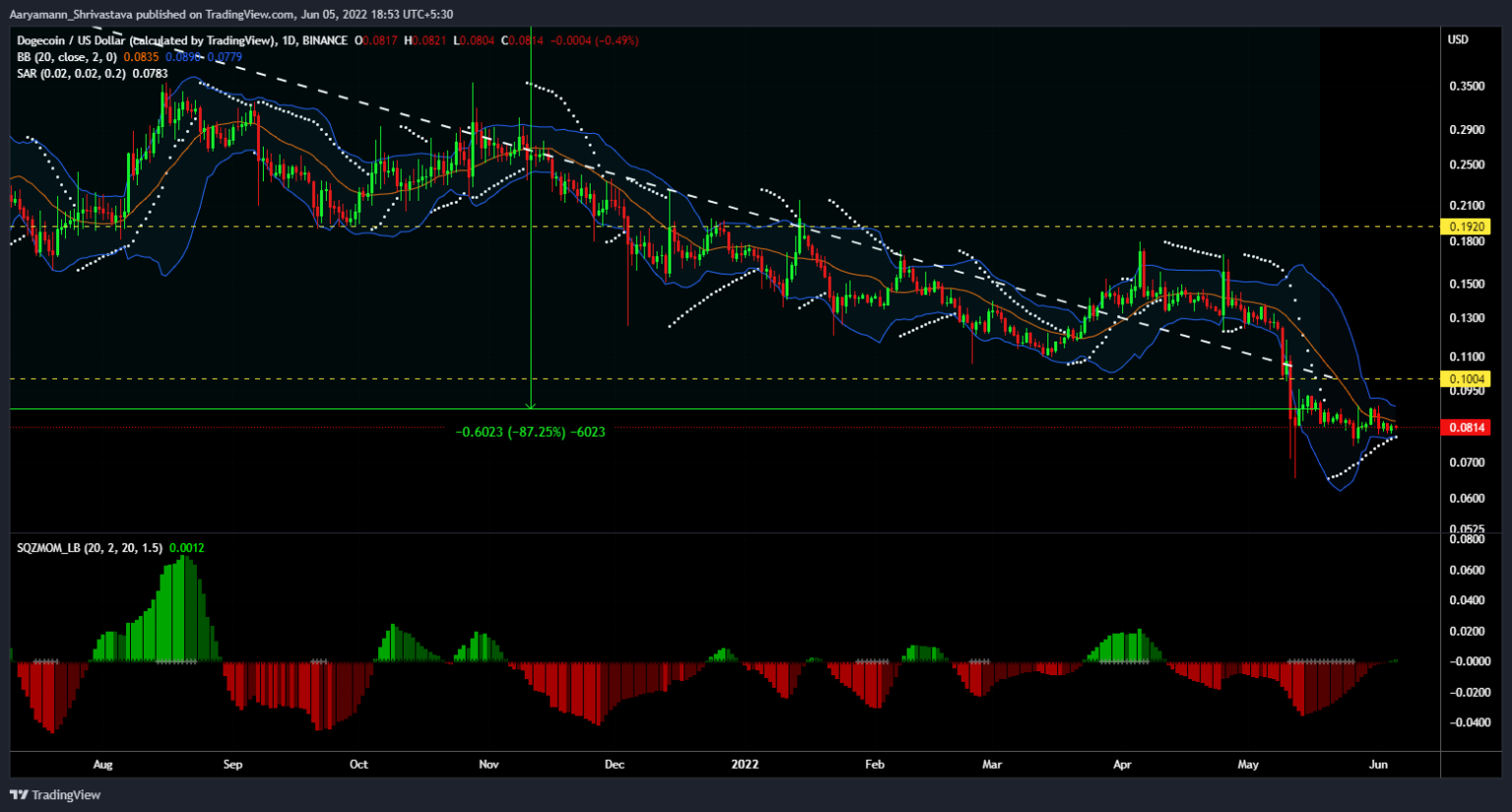Click the Jun label on the time axis
Image resolution: width=1512 pixels, height=812 pixels.
pyautogui.click(x=1378, y=764)
